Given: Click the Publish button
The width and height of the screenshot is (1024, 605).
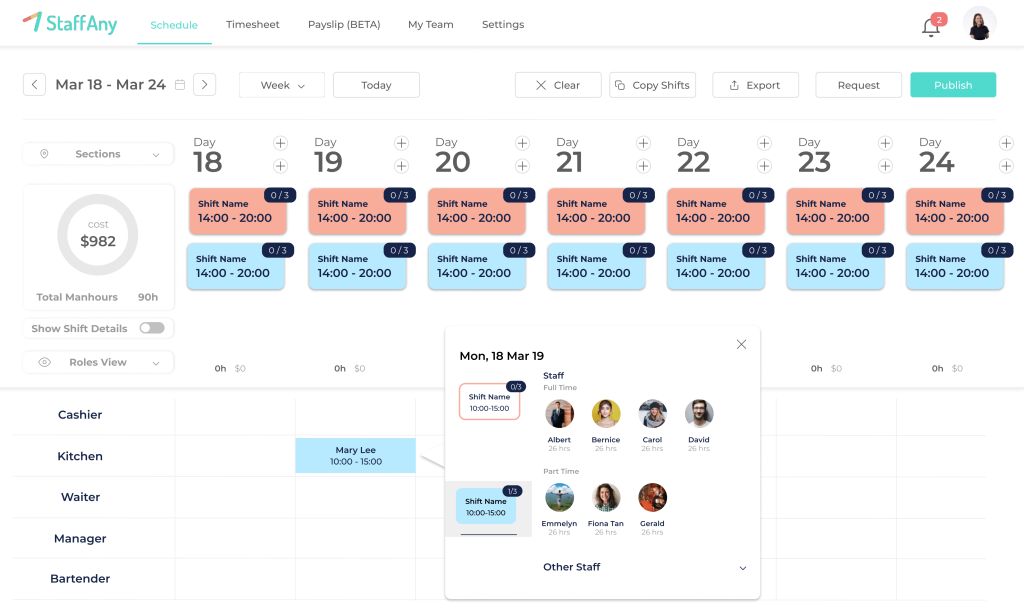Looking at the screenshot, I should coord(952,85).
